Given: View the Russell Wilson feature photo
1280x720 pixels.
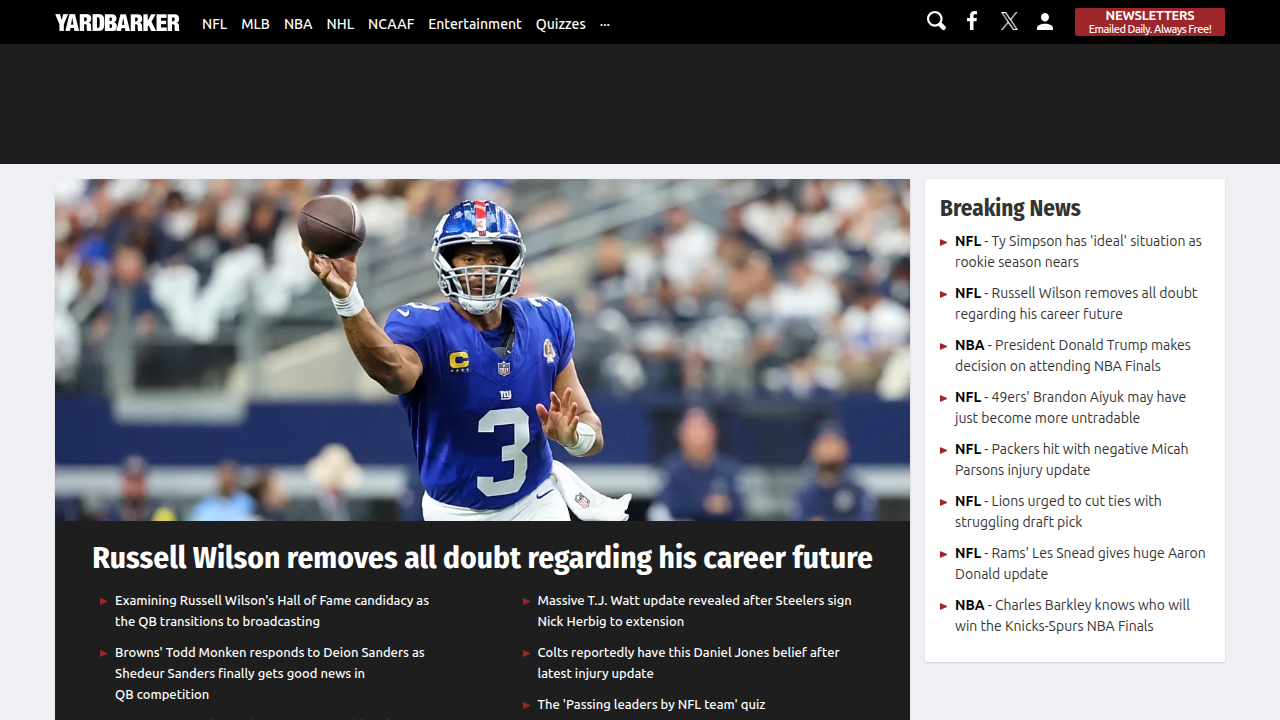Looking at the screenshot, I should pos(482,350).
